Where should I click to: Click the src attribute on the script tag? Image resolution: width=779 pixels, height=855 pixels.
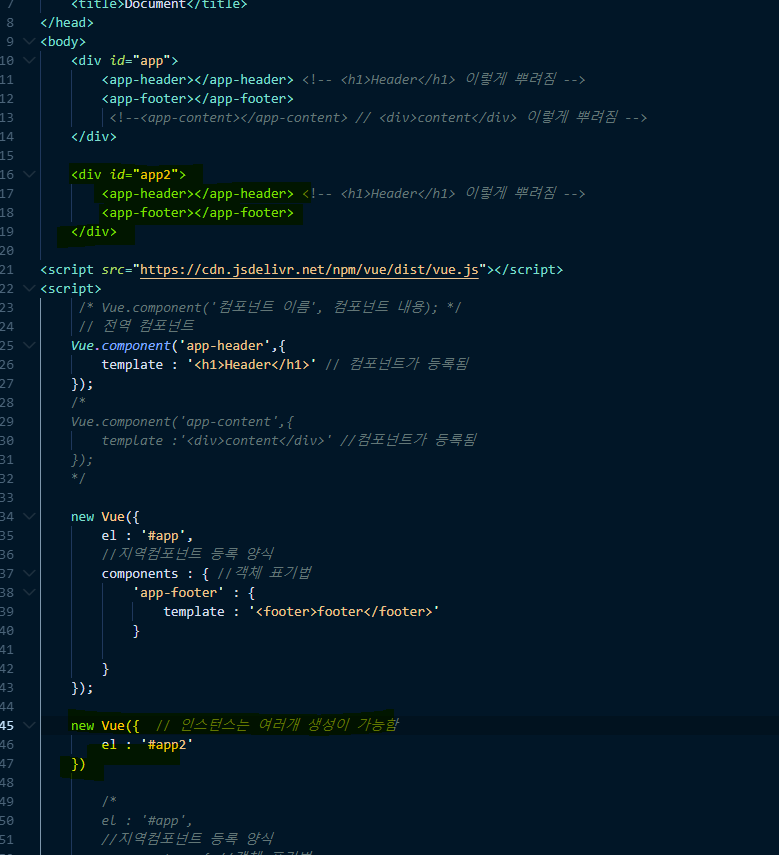click(113, 270)
